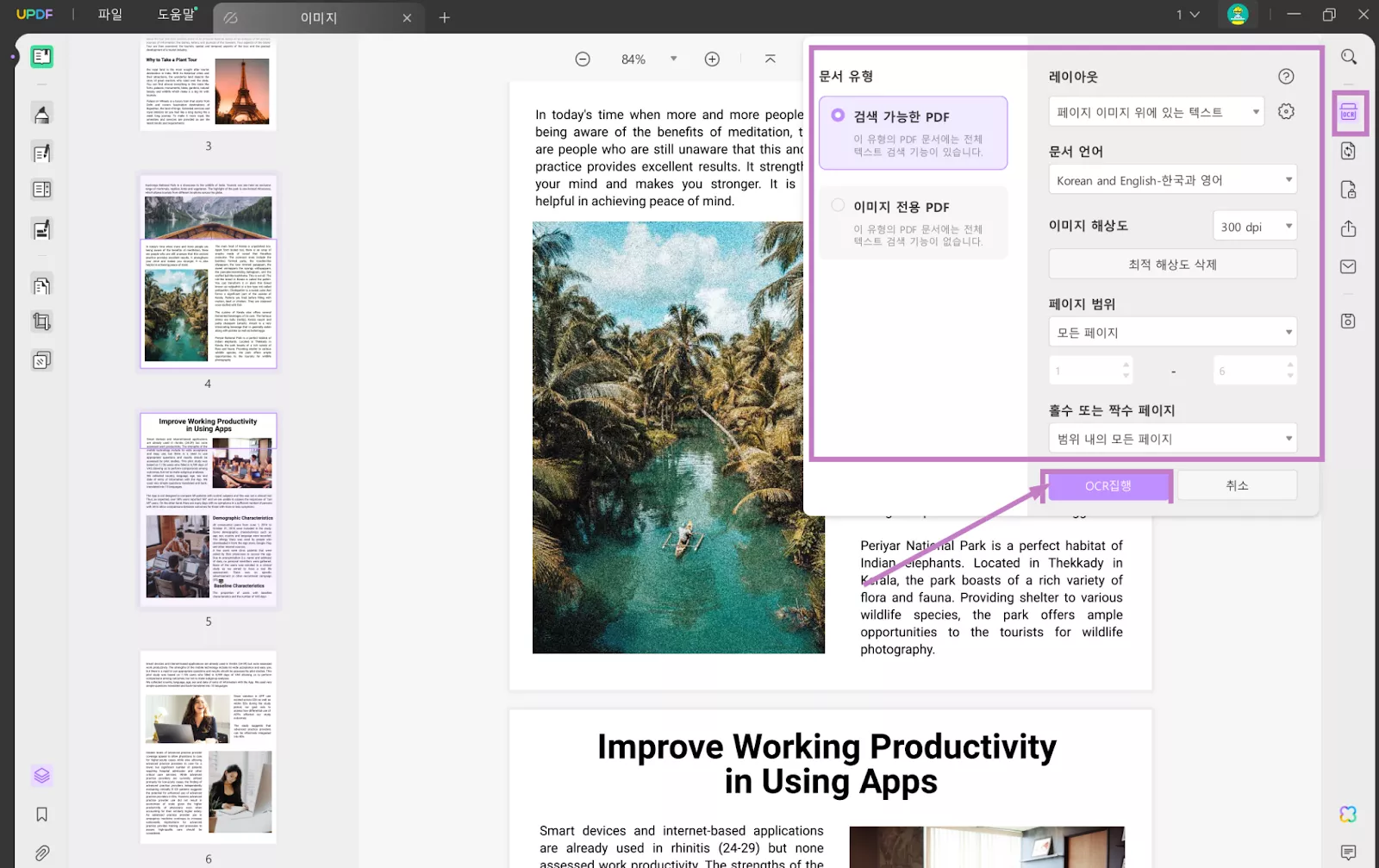This screenshot has height=868, width=1379.
Task: Expand the 모든 페이지 page range dropdown
Action: (1172, 333)
